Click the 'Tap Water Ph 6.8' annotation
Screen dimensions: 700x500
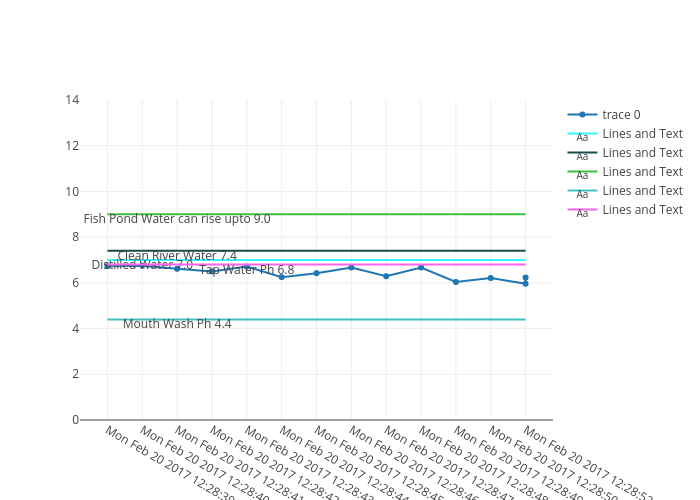pyautogui.click(x=247, y=270)
